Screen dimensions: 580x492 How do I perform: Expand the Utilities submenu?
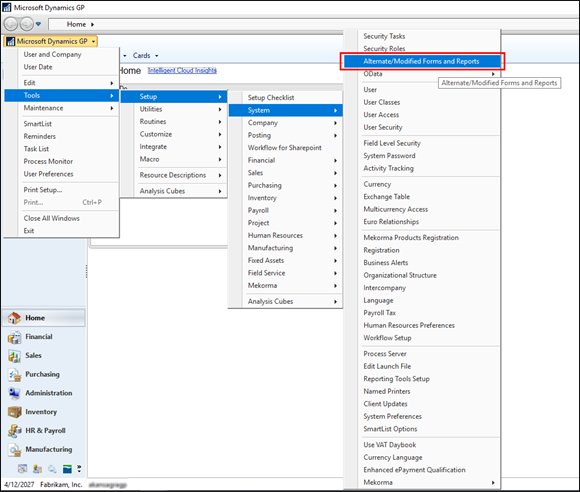pyautogui.click(x=174, y=109)
